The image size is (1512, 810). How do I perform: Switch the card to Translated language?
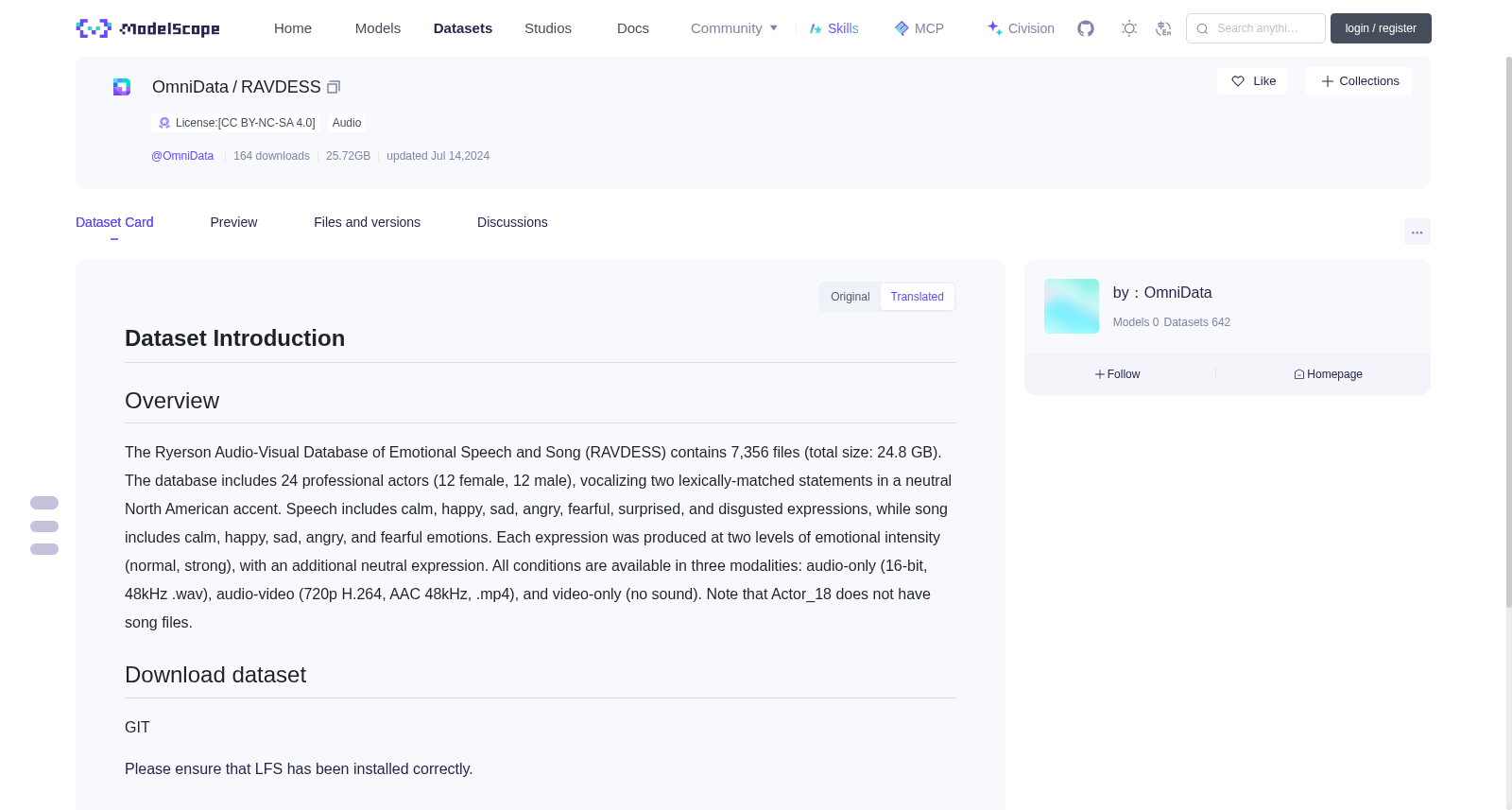(917, 297)
